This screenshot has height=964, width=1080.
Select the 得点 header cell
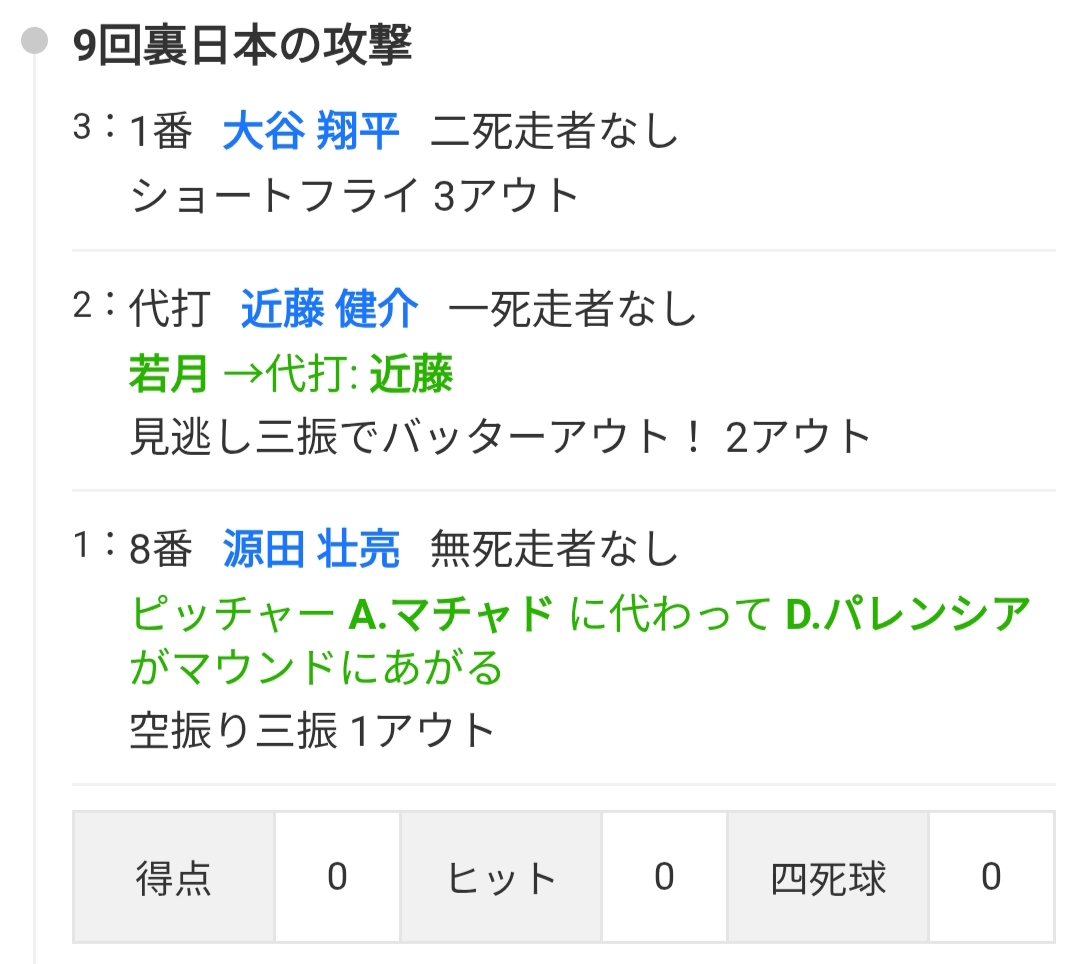coord(174,878)
